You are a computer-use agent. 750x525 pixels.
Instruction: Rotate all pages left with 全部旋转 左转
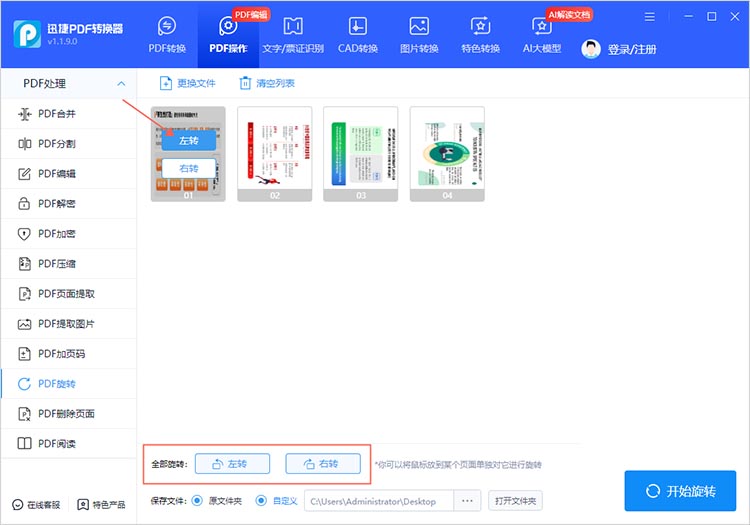(232, 464)
